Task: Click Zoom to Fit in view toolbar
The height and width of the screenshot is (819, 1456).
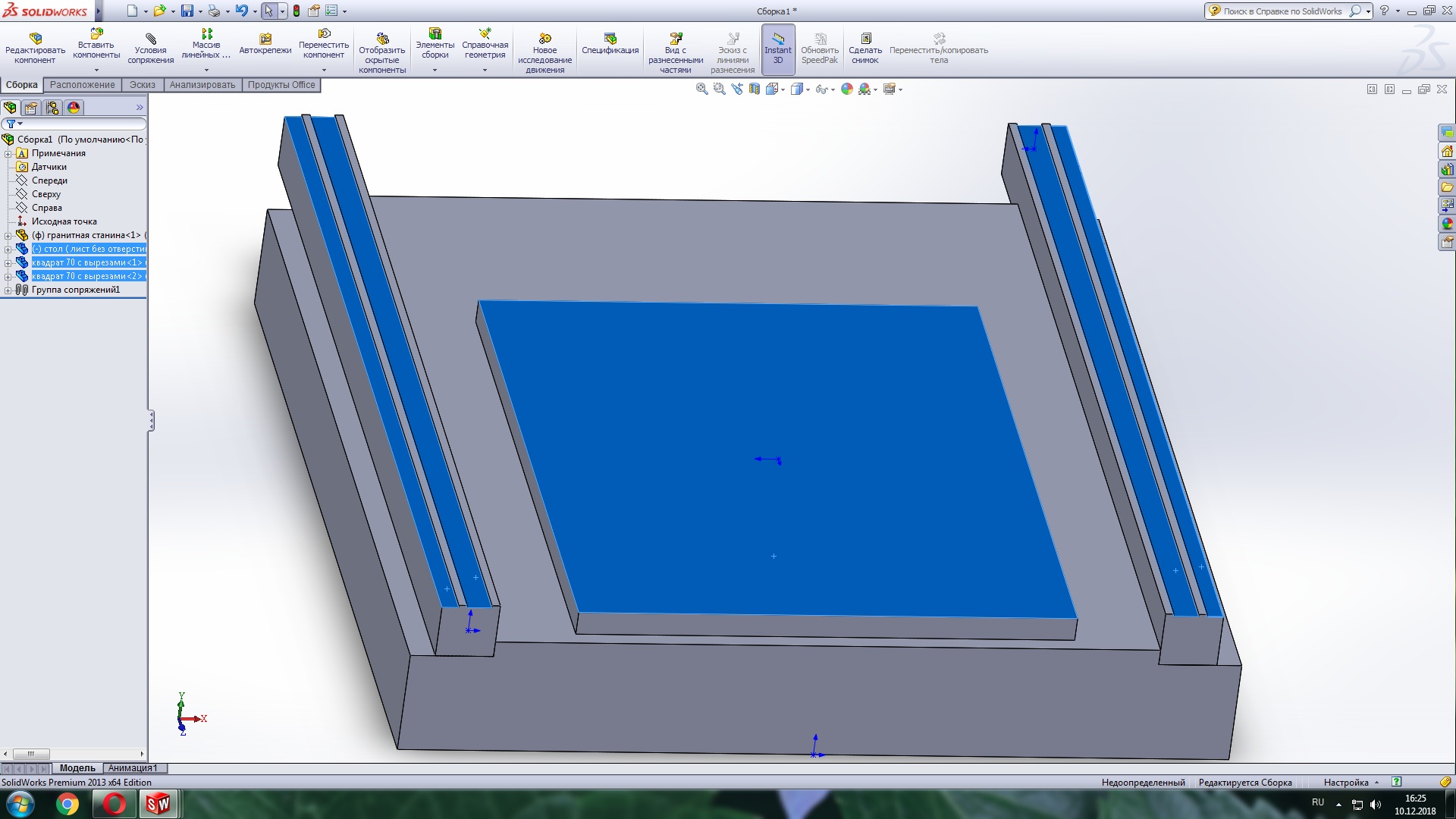Action: pyautogui.click(x=701, y=89)
